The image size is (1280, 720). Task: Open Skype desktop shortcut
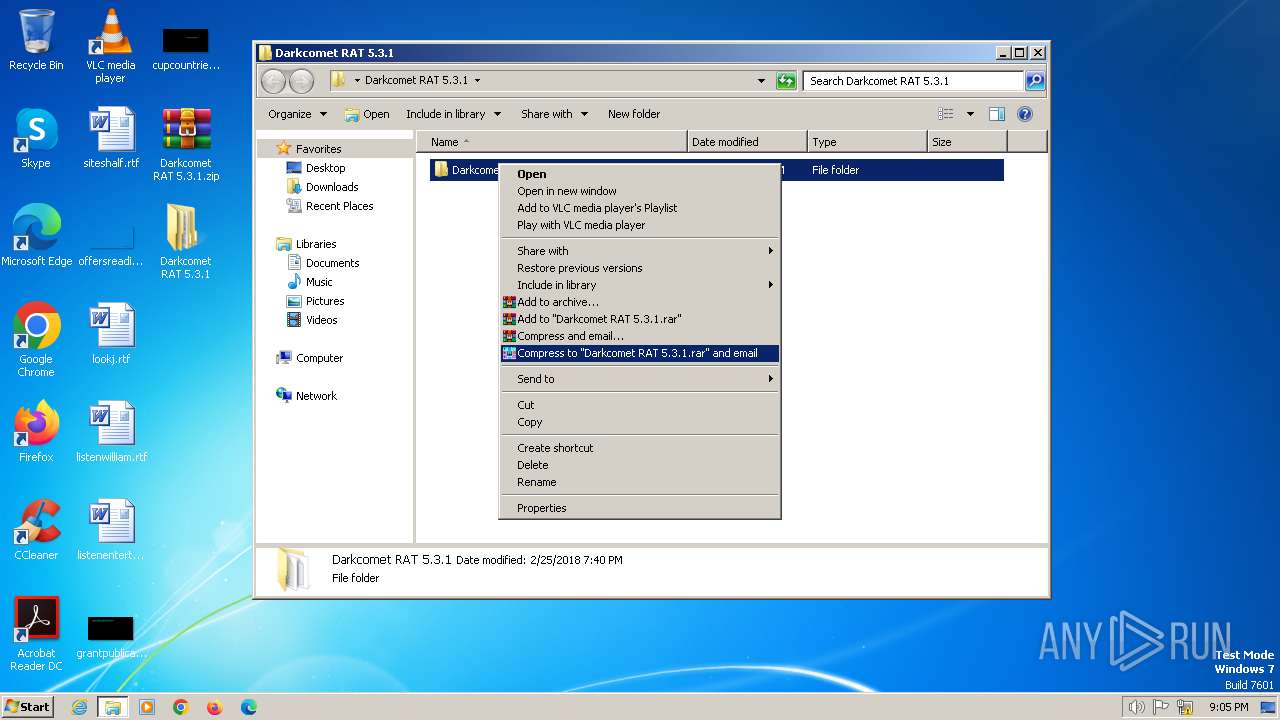click(x=36, y=138)
